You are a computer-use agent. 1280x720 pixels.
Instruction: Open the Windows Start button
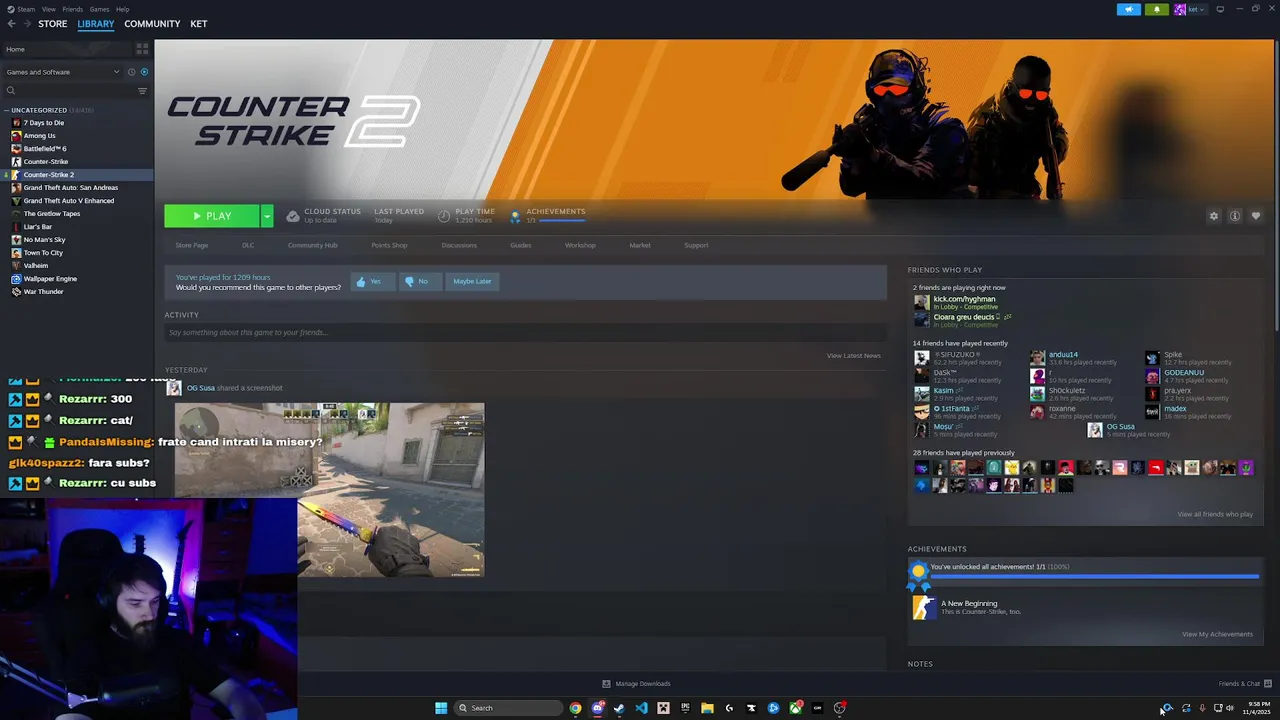(x=441, y=708)
